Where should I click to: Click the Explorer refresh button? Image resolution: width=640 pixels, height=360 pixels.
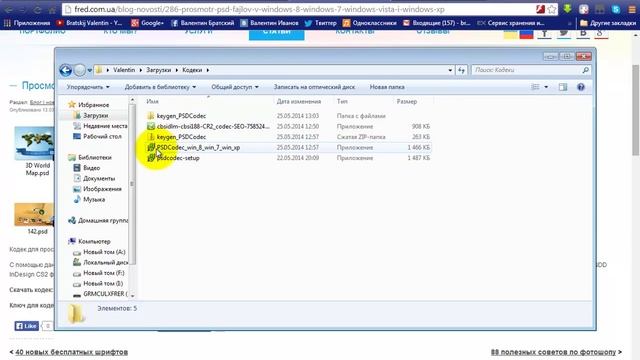click(x=462, y=70)
